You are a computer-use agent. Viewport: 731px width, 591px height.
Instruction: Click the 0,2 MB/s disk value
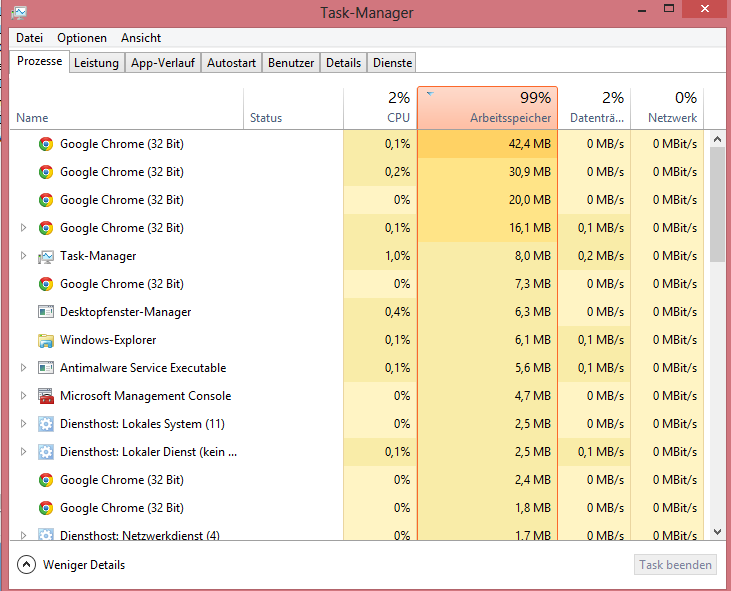[x=601, y=256]
